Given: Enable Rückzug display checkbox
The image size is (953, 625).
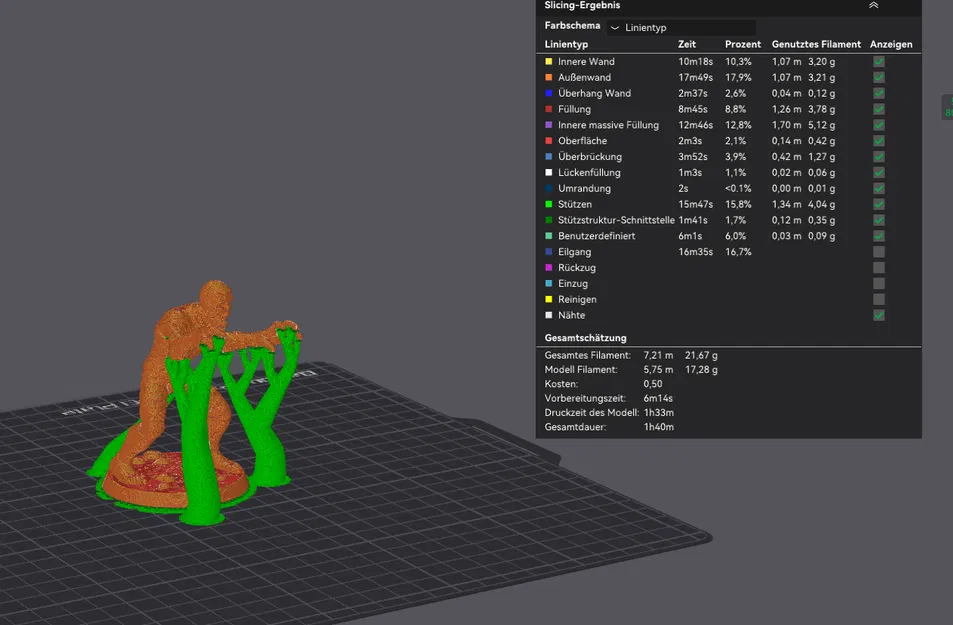Looking at the screenshot, I should [x=879, y=267].
